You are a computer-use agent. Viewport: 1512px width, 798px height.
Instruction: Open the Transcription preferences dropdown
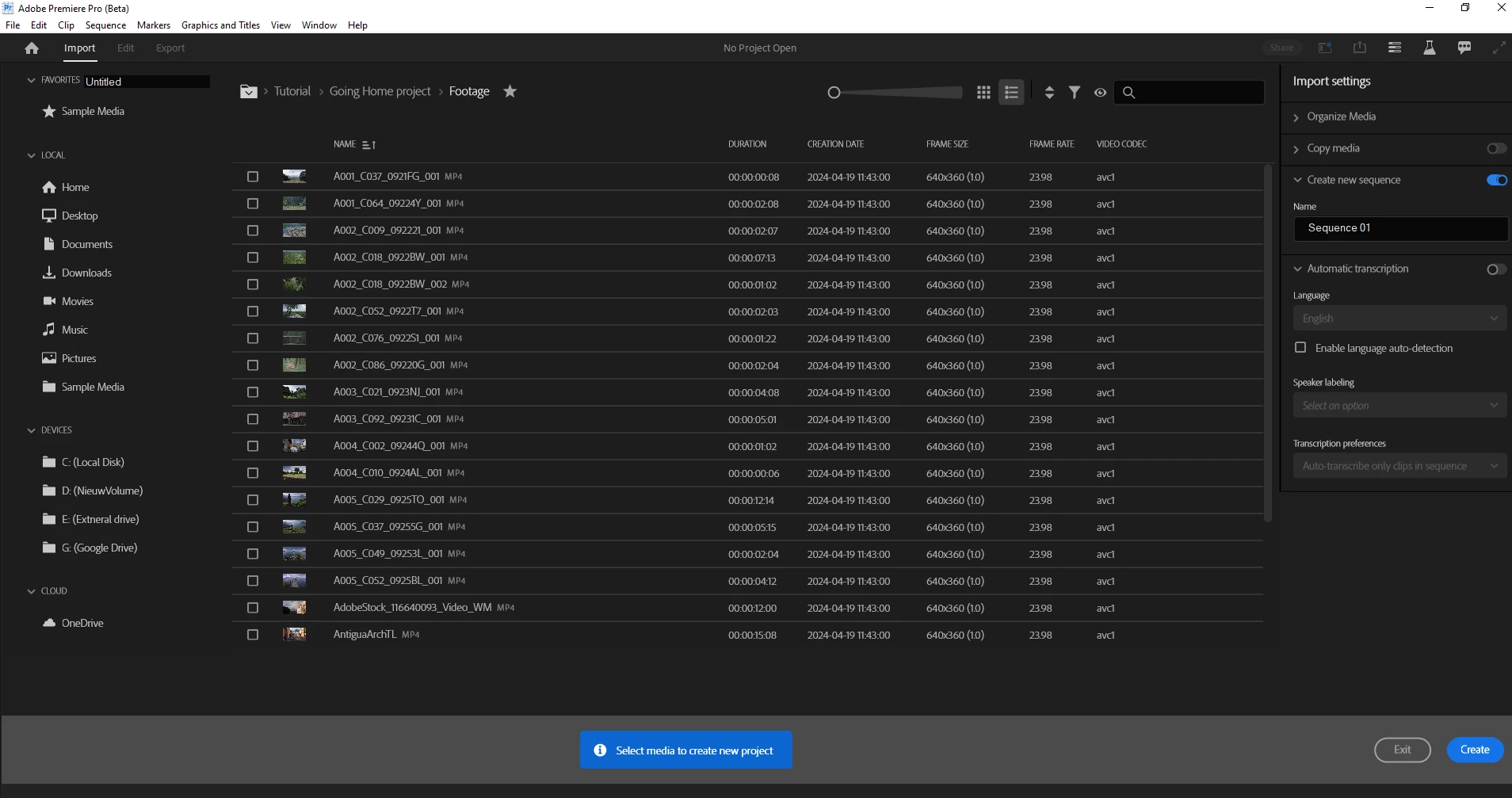point(1399,466)
